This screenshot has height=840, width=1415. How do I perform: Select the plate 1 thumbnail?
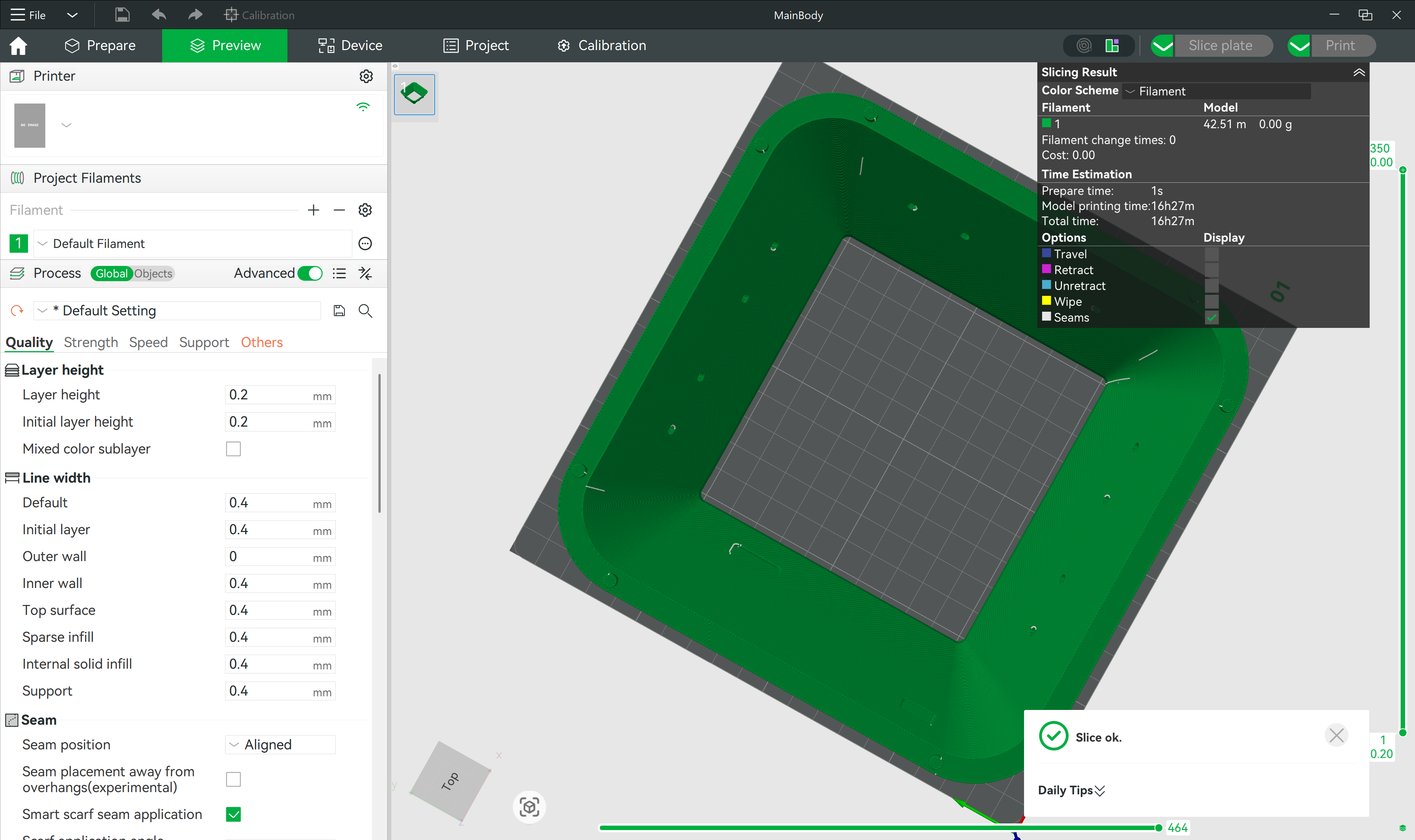point(414,94)
